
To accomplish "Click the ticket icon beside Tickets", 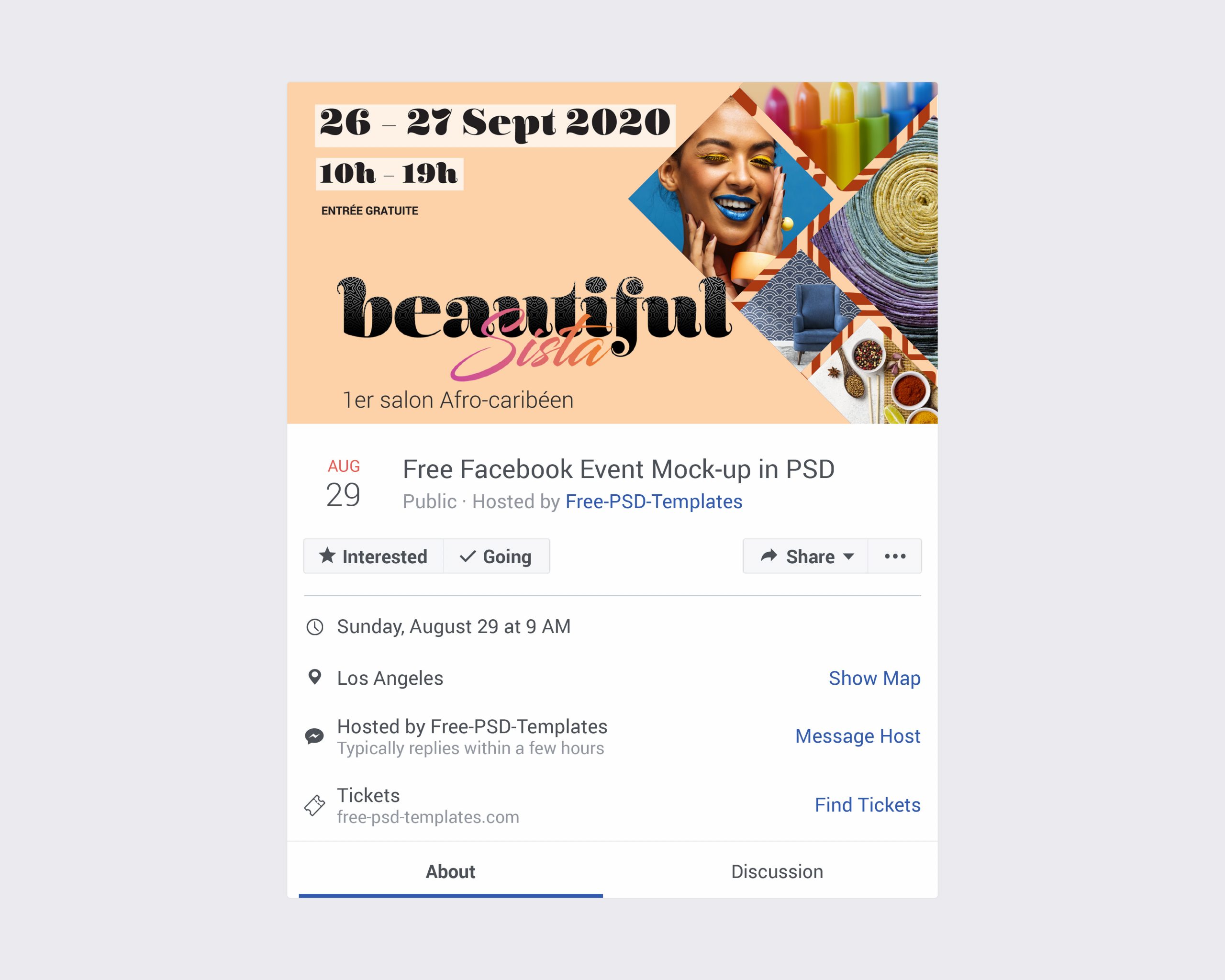I will point(314,805).
